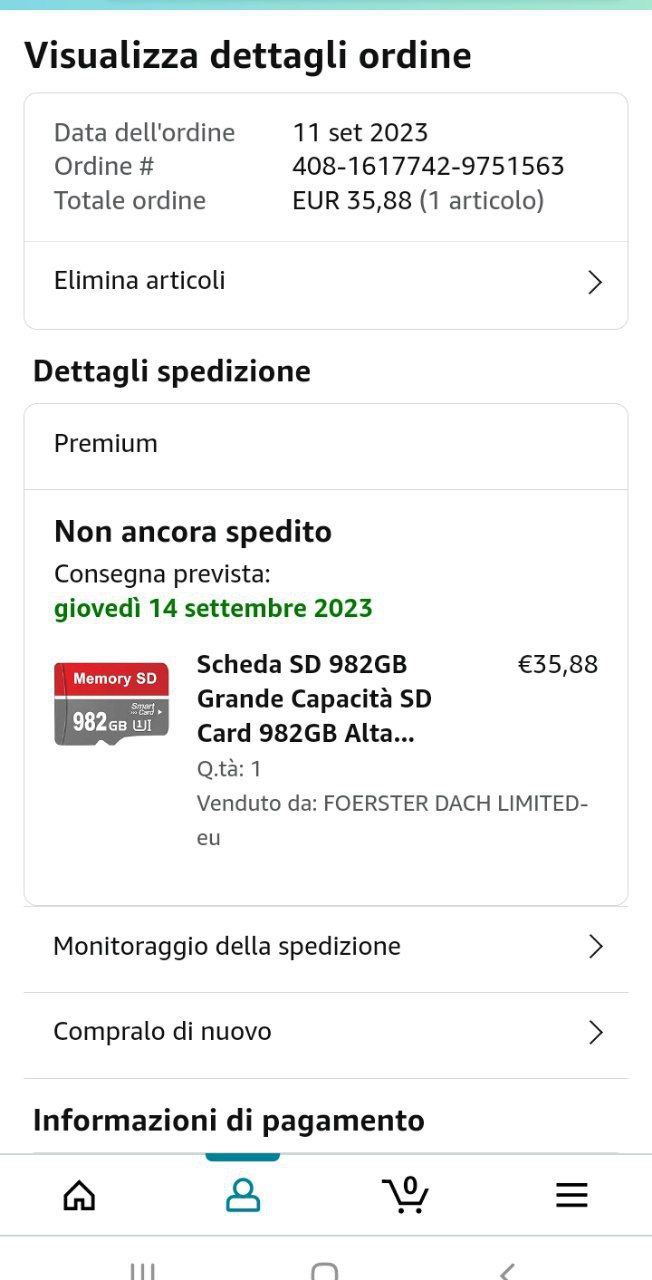Tap the Android back navigation icon

(x=507, y=1271)
